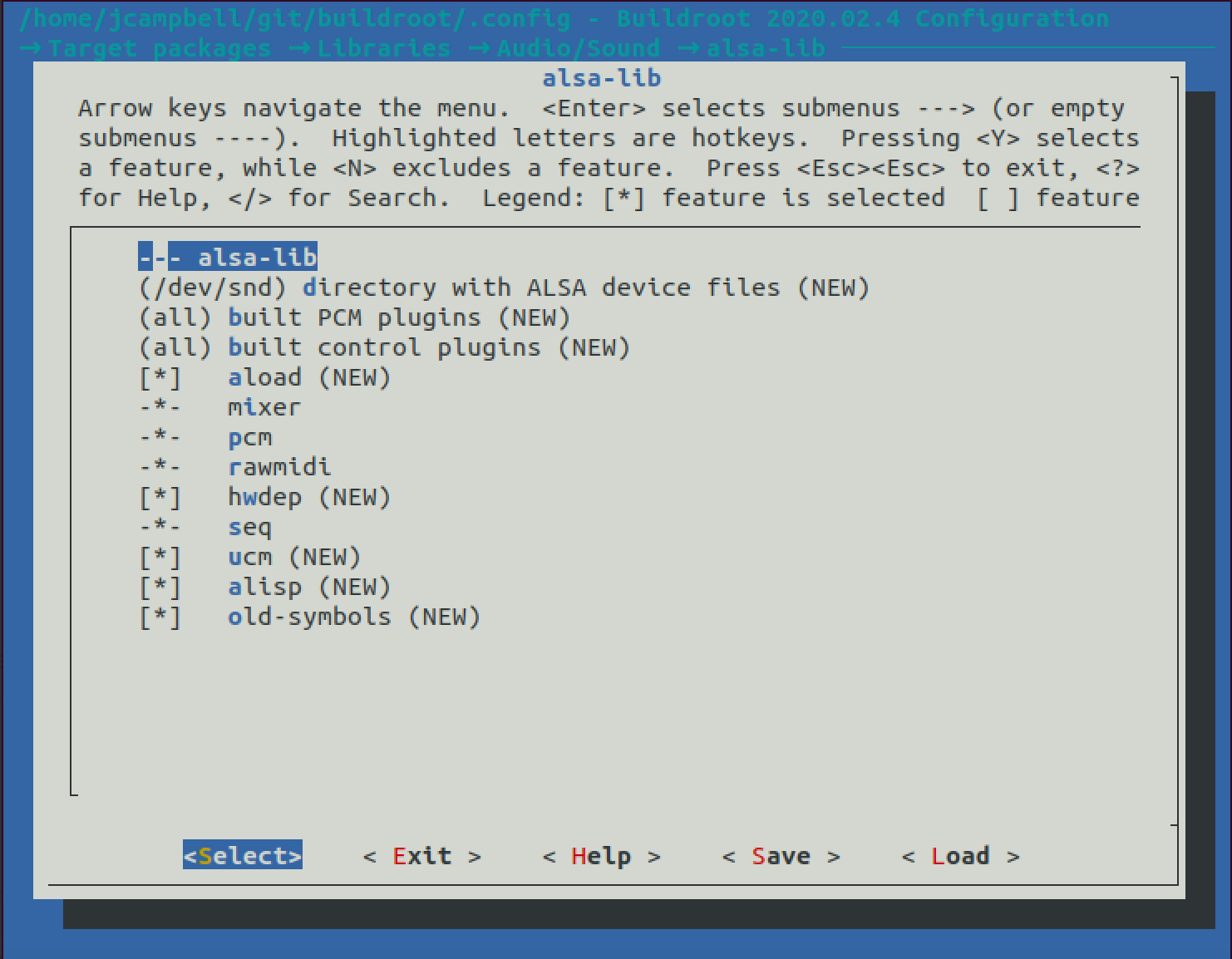Click the 'Libraries' breadcrumb

pyautogui.click(x=384, y=48)
